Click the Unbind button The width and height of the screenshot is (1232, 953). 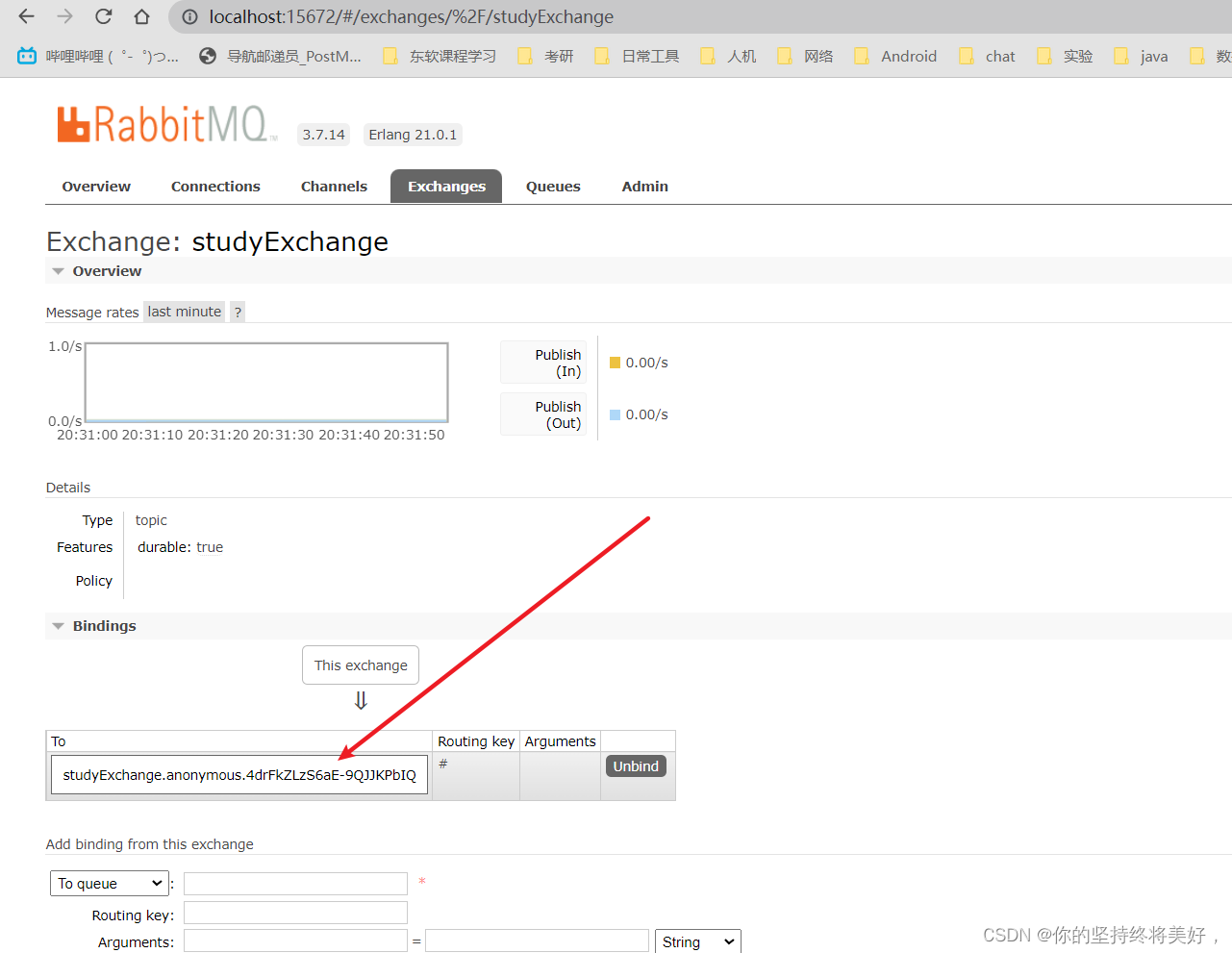pyautogui.click(x=636, y=766)
